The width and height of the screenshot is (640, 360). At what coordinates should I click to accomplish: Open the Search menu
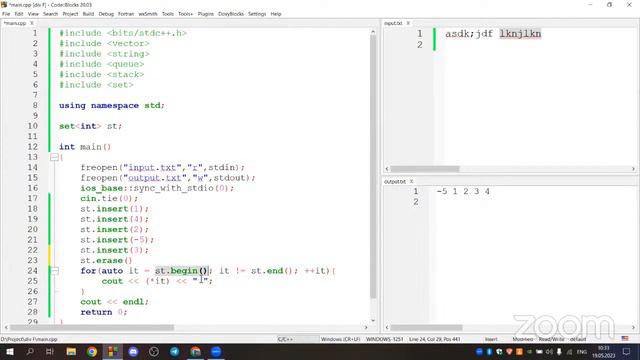(51, 14)
